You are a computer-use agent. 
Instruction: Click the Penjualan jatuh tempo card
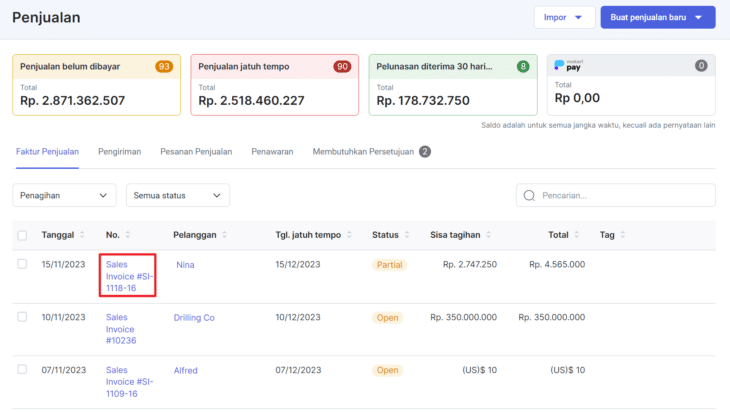pos(274,84)
